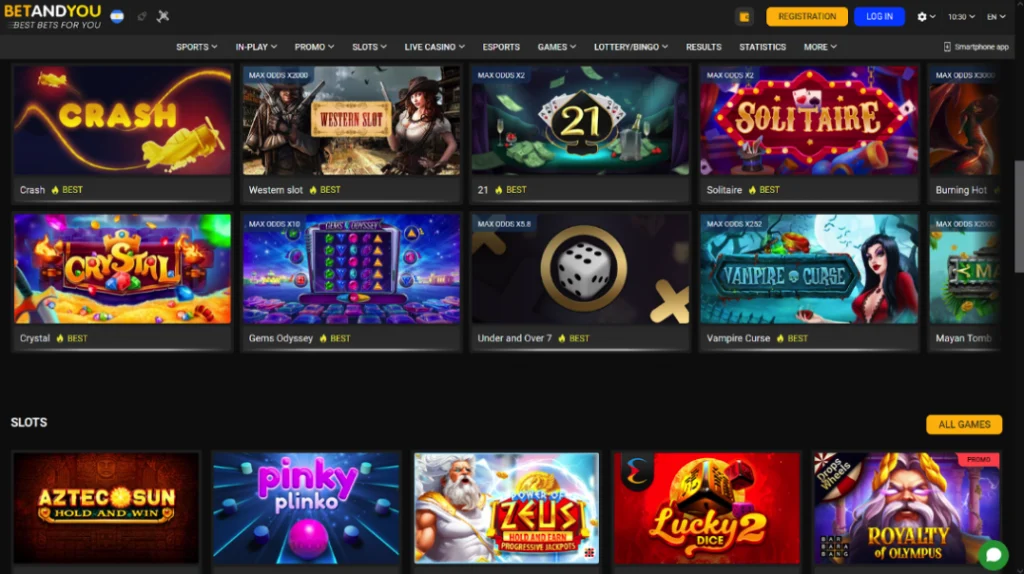Open the live chat bubble icon
Viewport: 1024px width, 574px height.
tap(993, 554)
